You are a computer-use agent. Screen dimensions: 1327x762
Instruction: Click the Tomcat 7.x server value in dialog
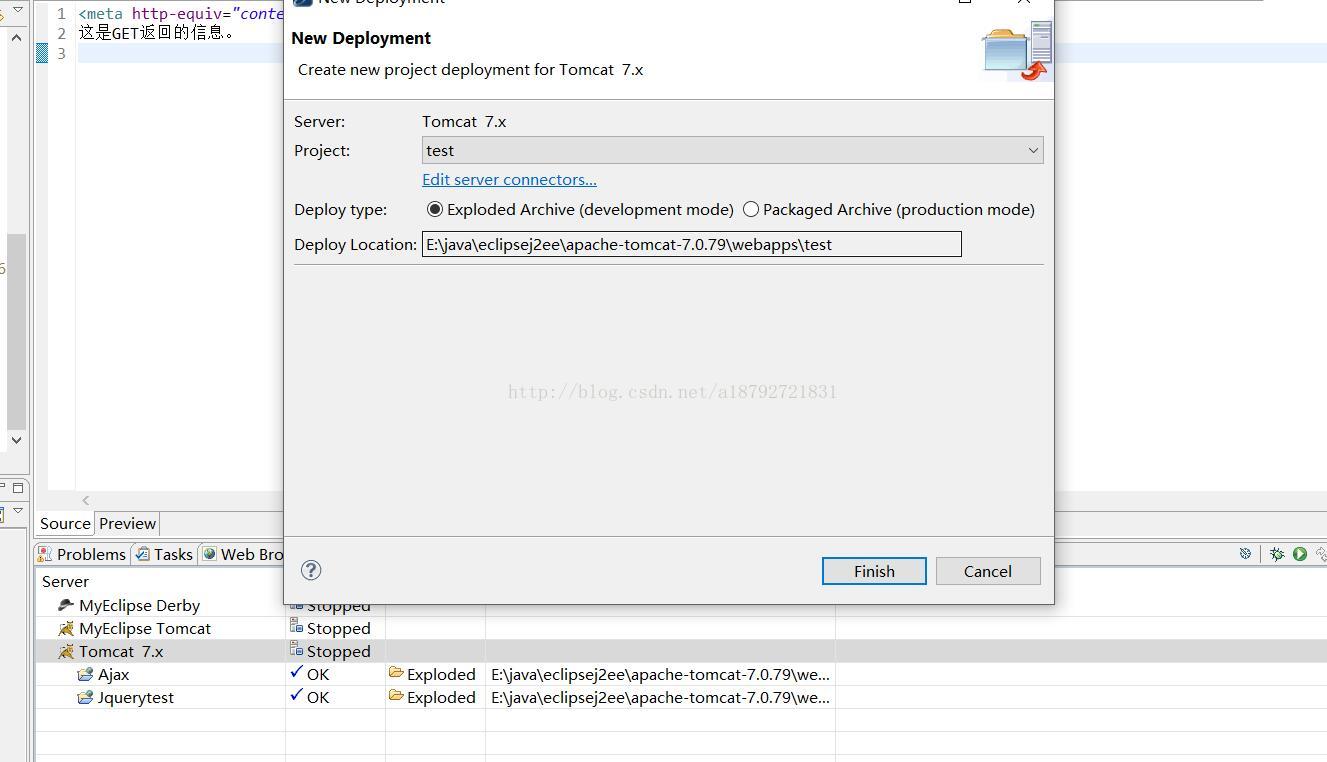(x=464, y=121)
